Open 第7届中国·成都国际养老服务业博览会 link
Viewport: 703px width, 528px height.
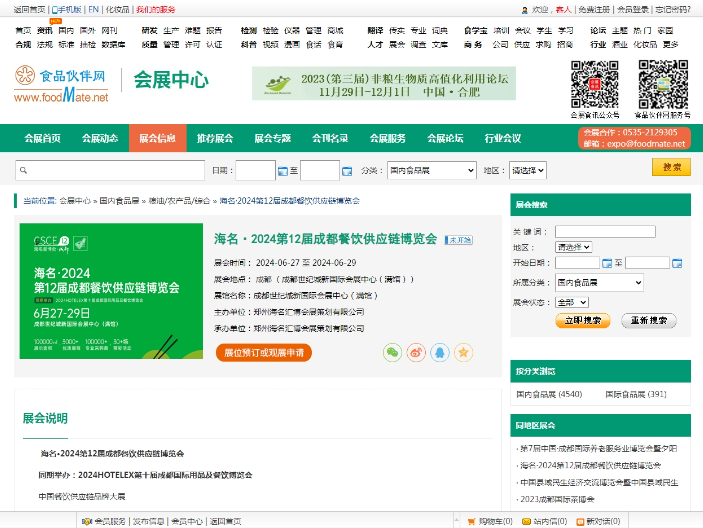click(599, 448)
